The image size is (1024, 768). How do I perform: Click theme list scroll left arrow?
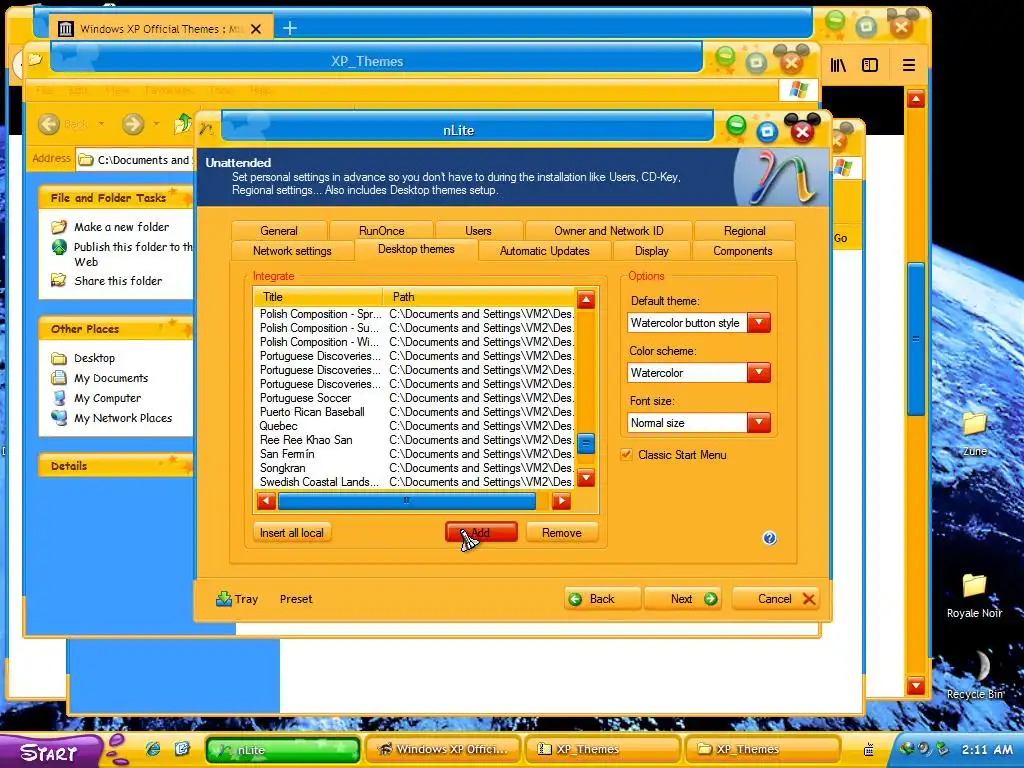[266, 501]
